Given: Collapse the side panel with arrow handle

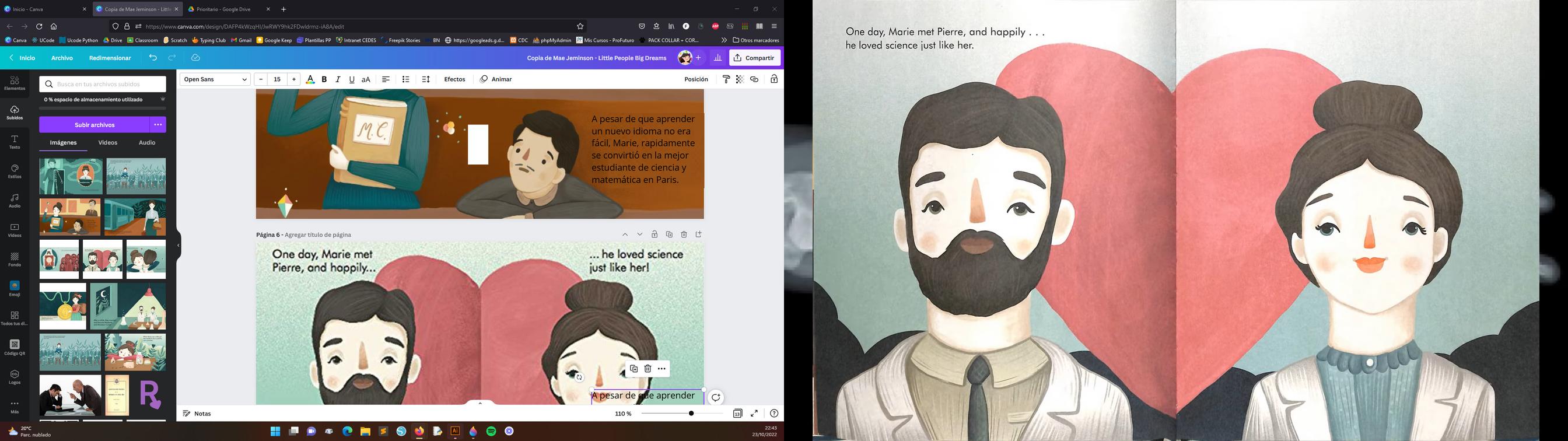Looking at the screenshot, I should (x=178, y=246).
